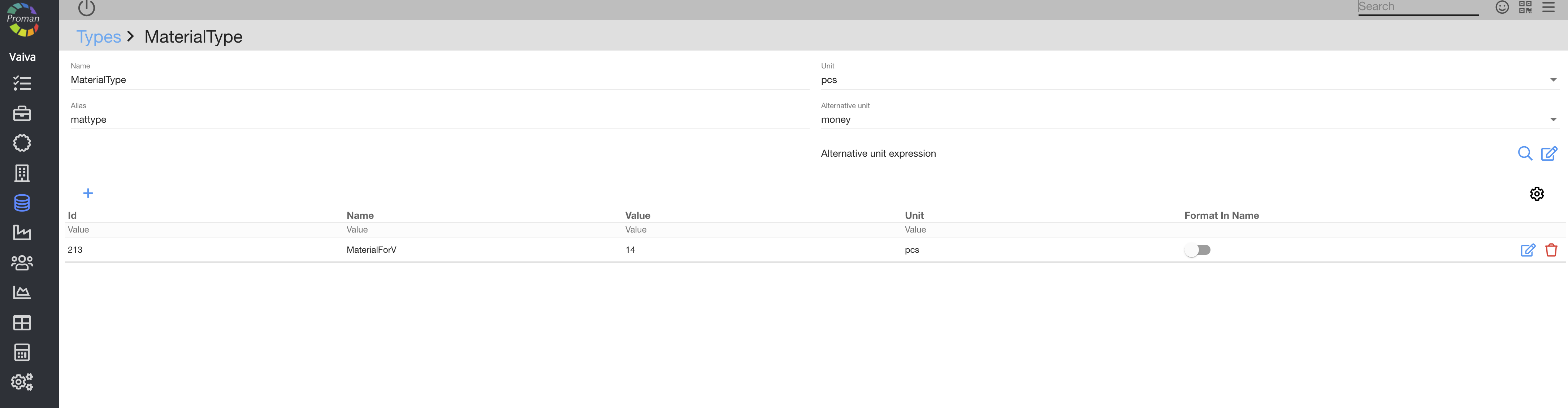This screenshot has width=1568, height=408.
Task: Open the task checklist sidebar icon
Action: [x=22, y=83]
